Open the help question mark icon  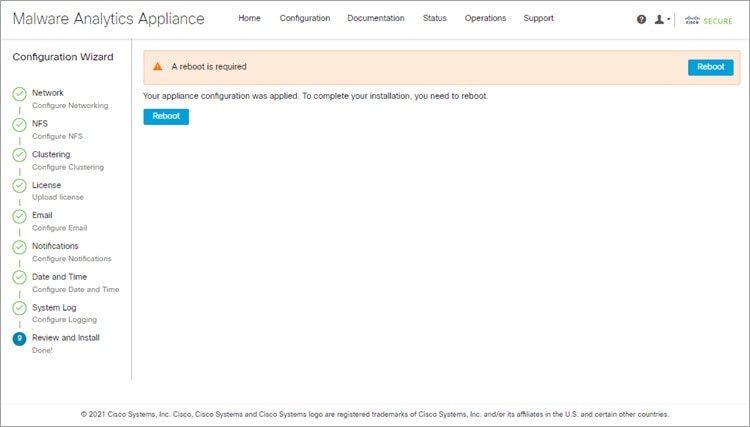point(641,20)
